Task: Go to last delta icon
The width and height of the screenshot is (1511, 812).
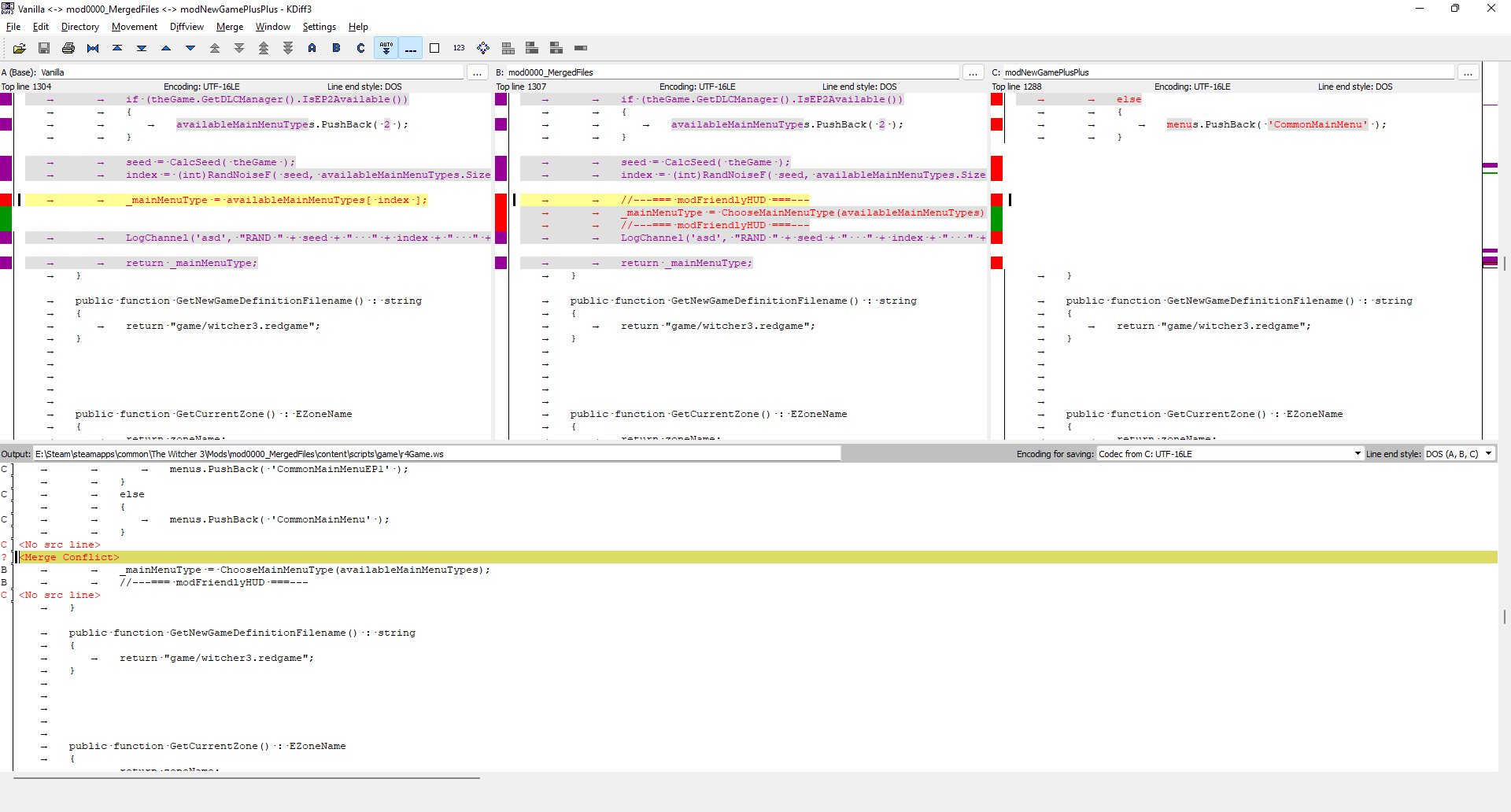Action: point(142,48)
